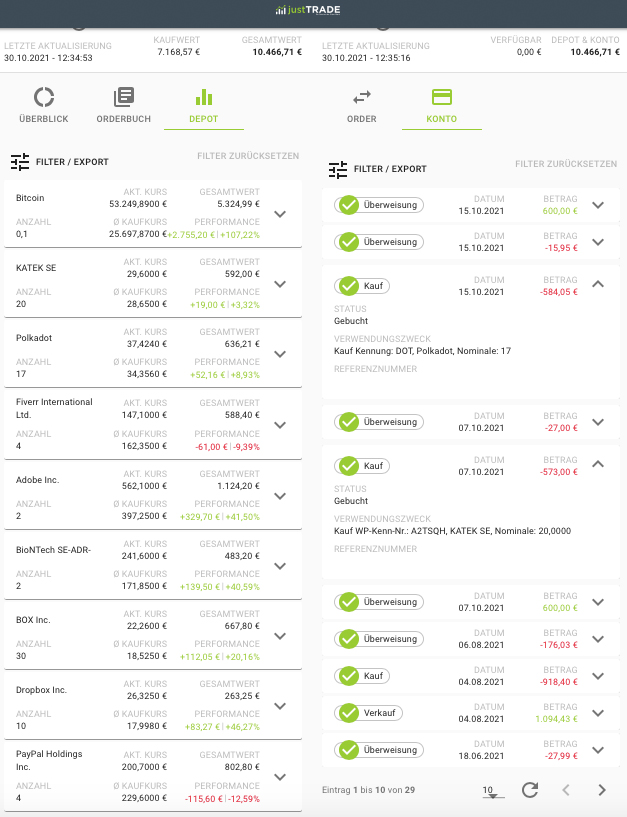Expand PayPal Holdings Inc. position row

[280, 777]
